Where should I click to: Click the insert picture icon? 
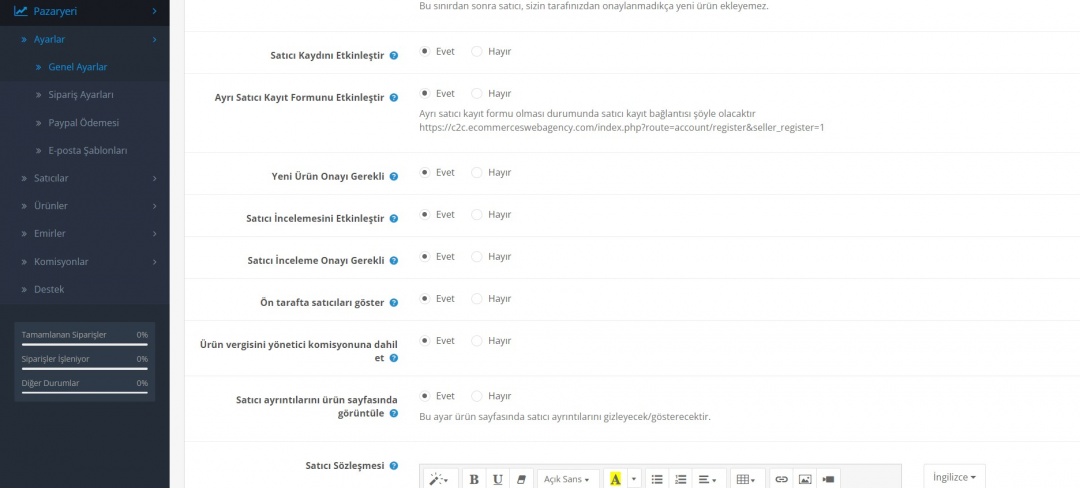(805, 479)
